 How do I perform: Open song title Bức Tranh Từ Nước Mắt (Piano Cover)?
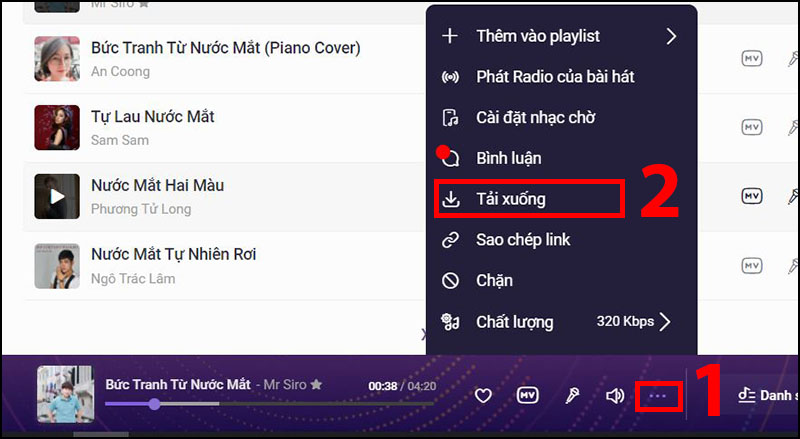coord(226,48)
